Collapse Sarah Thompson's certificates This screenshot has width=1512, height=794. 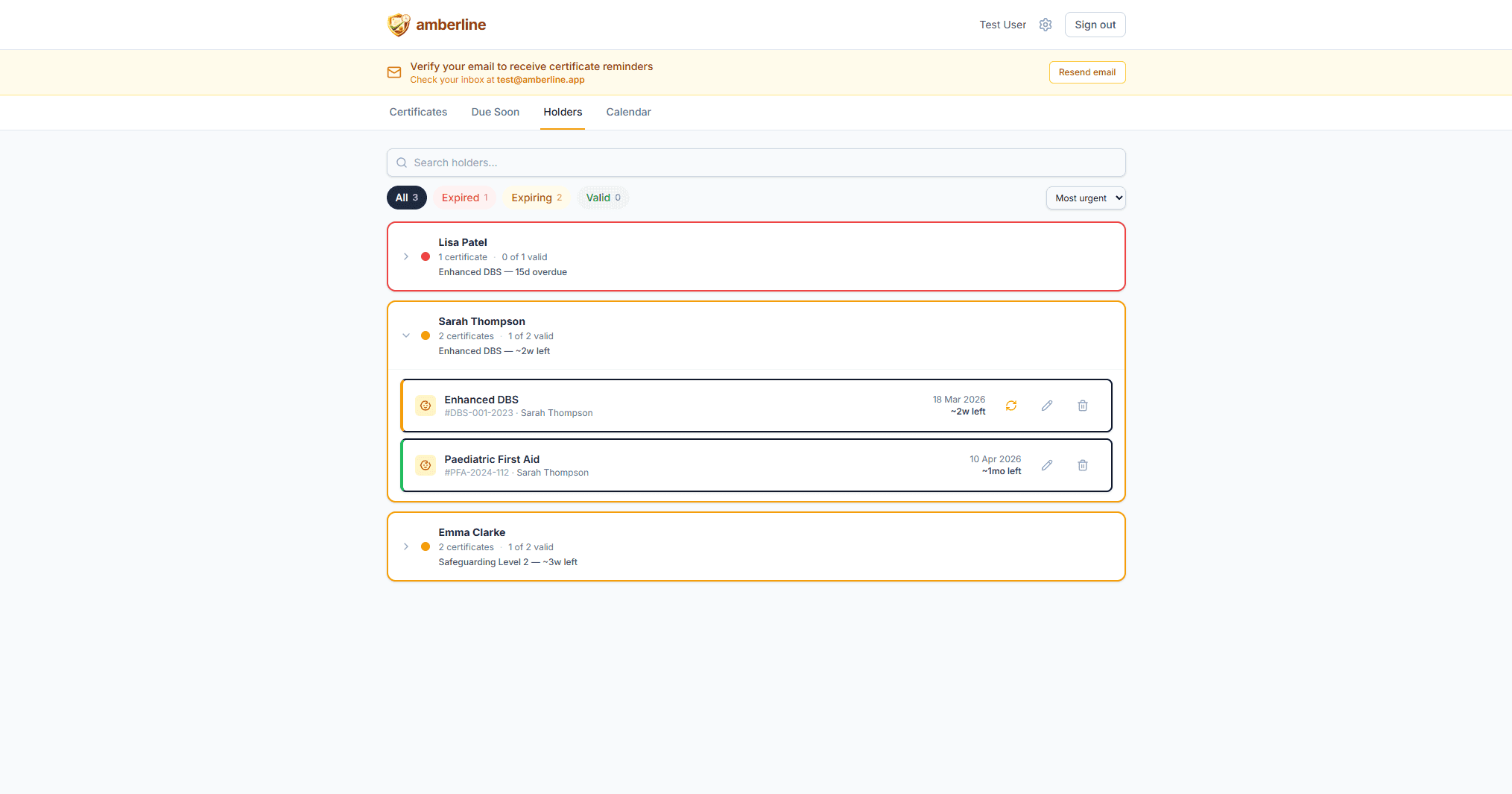click(406, 335)
